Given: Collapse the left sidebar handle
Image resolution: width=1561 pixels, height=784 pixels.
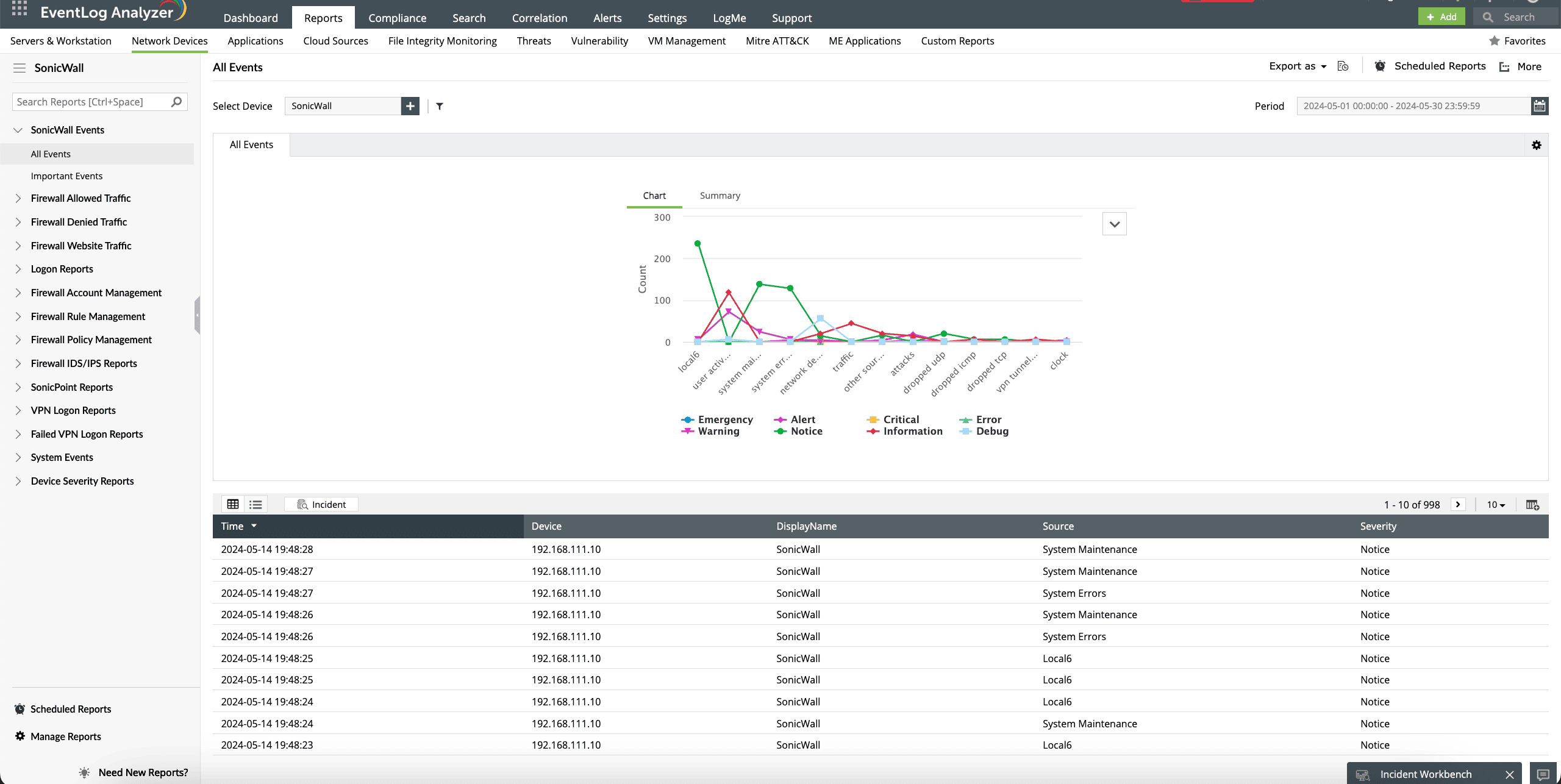Looking at the screenshot, I should tap(197, 315).
